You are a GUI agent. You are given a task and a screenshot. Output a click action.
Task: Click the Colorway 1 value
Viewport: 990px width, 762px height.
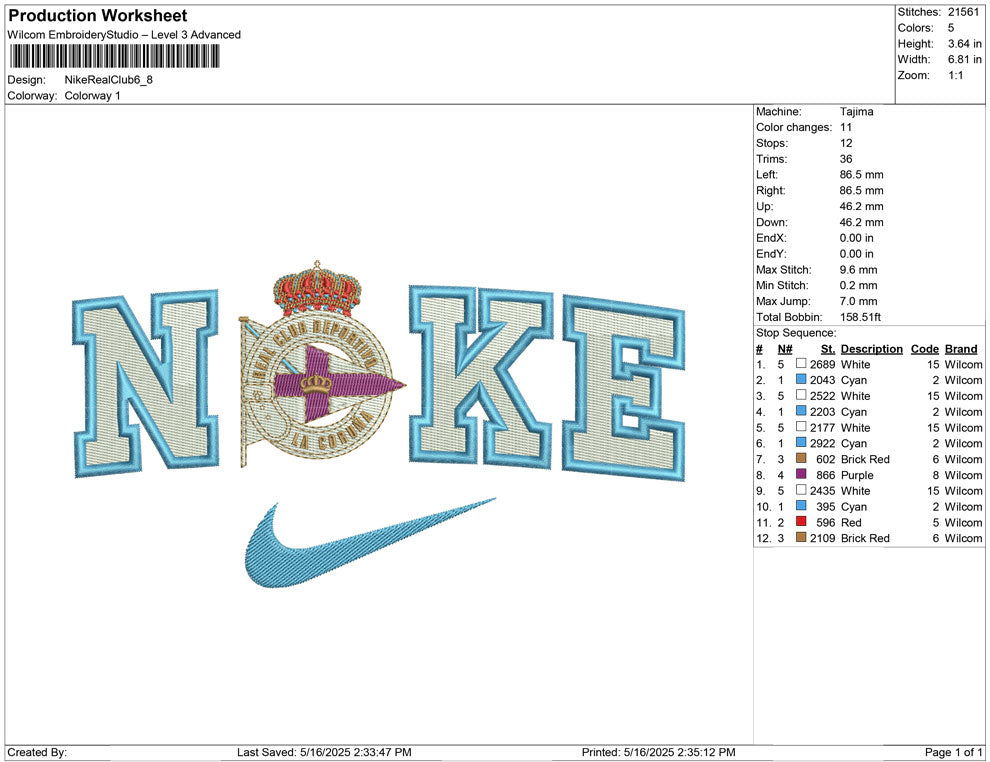pos(92,95)
